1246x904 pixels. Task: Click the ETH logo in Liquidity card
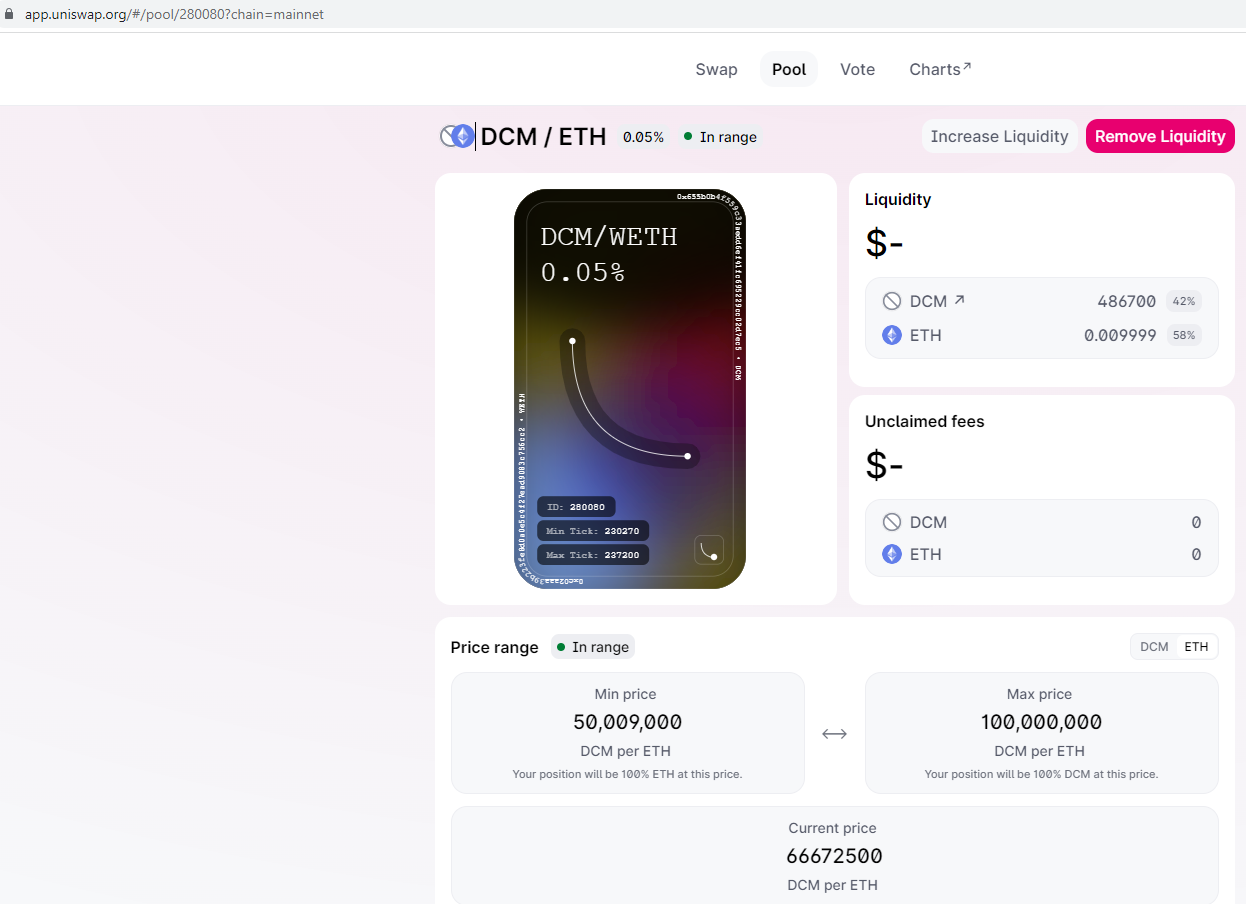click(x=892, y=335)
